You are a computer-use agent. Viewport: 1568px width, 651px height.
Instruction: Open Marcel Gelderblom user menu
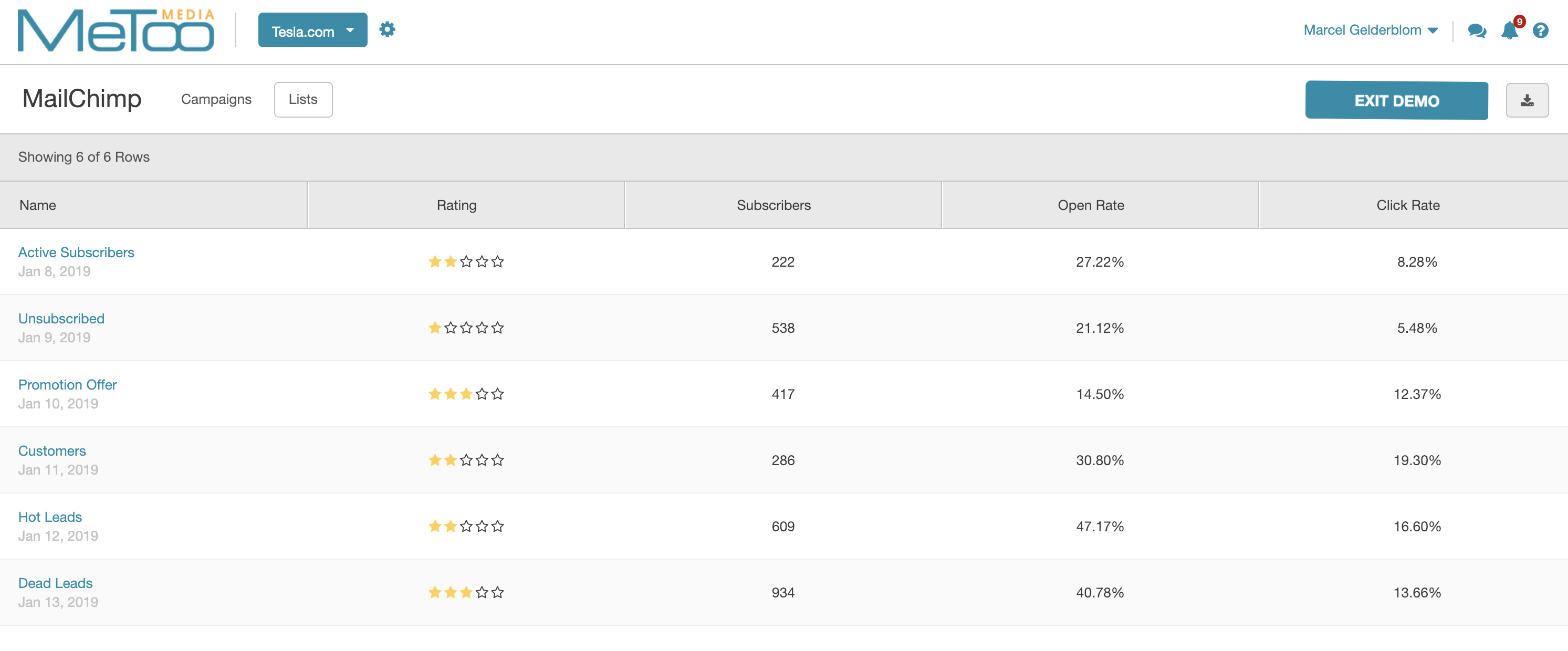point(1370,30)
